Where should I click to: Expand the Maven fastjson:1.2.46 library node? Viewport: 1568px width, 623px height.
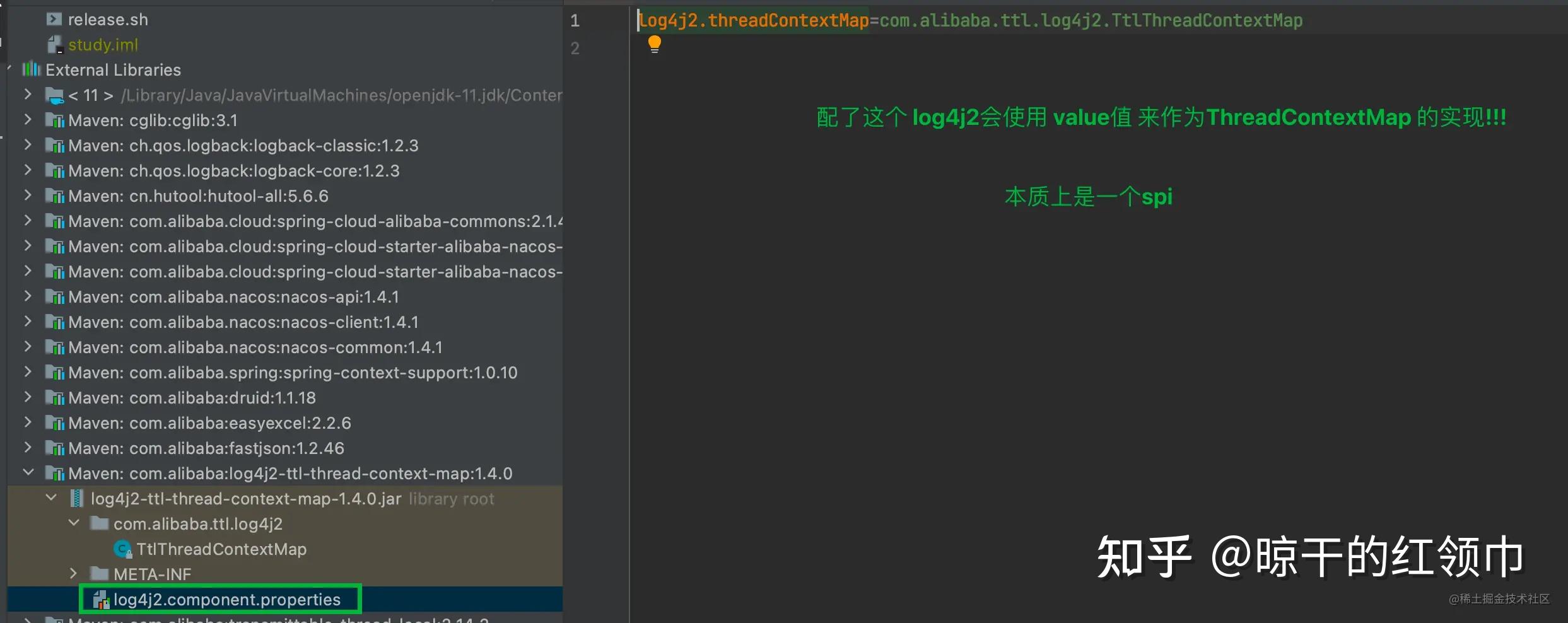click(28, 447)
